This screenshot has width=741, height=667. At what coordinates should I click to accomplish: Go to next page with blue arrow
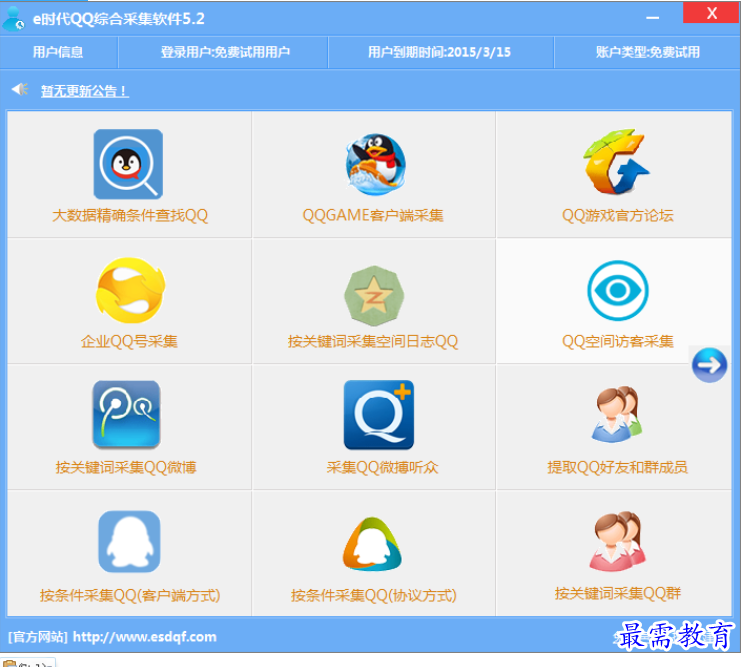[709, 365]
